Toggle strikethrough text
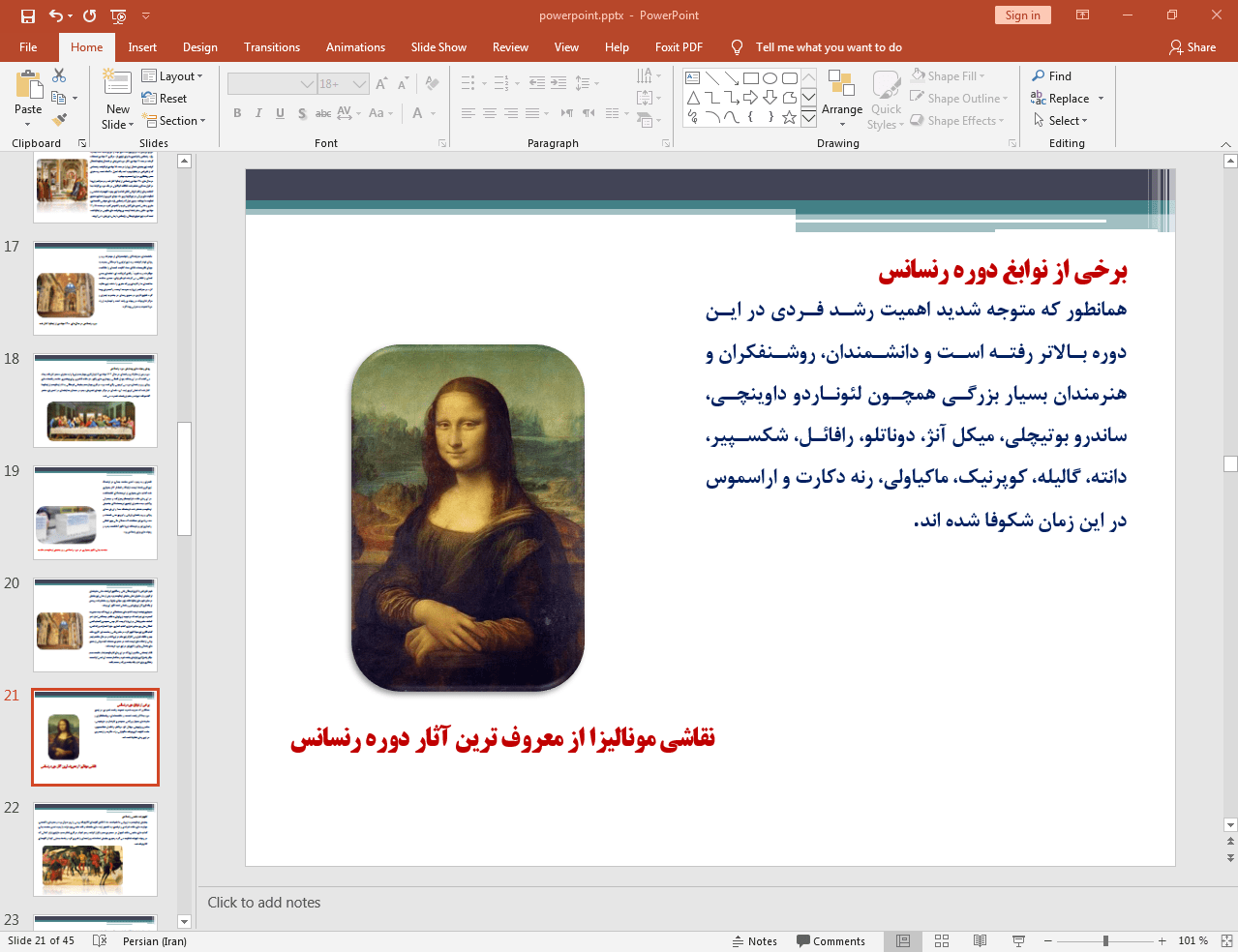 323,113
